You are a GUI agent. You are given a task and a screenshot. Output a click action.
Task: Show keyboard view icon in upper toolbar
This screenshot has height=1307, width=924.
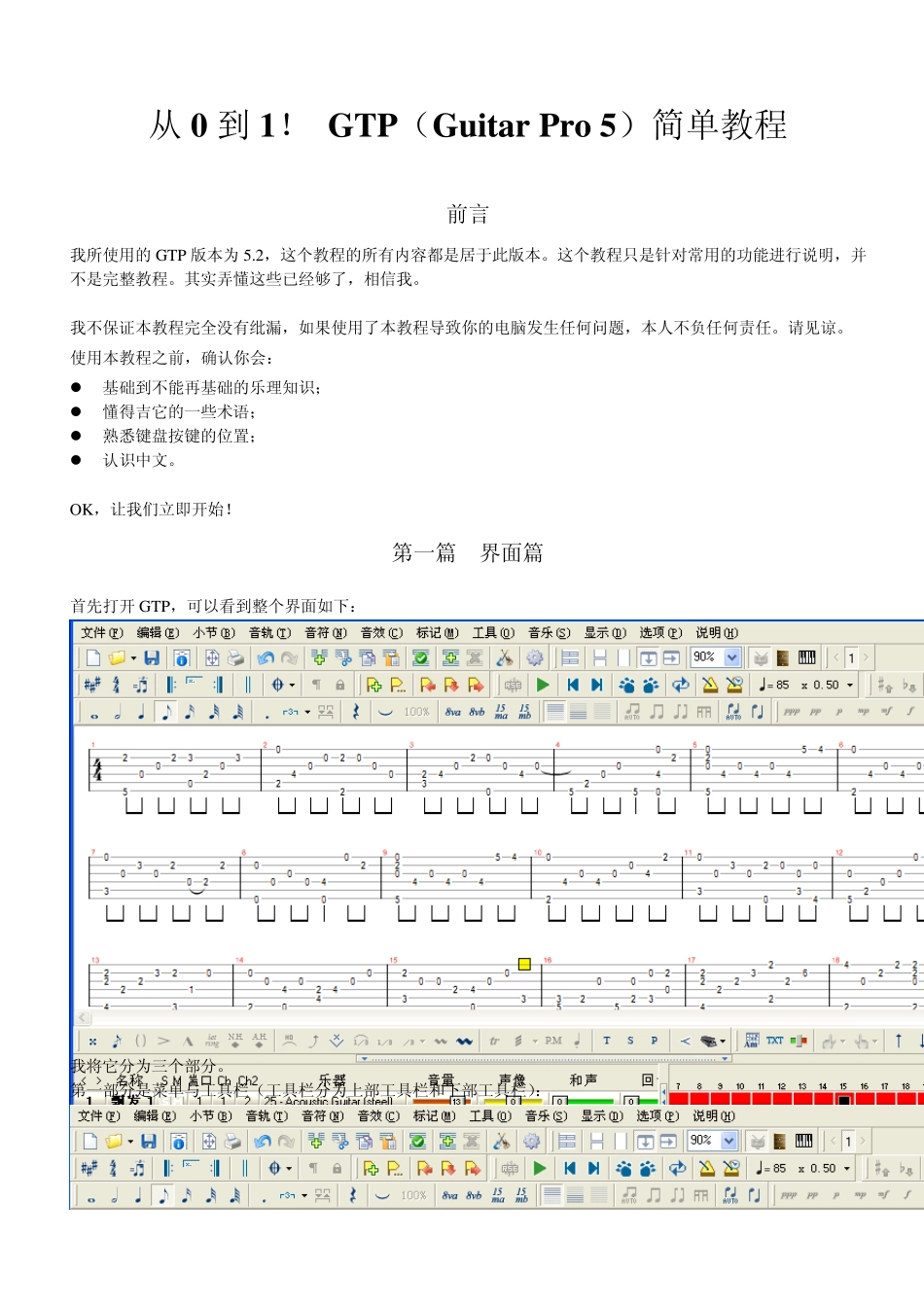tap(807, 658)
